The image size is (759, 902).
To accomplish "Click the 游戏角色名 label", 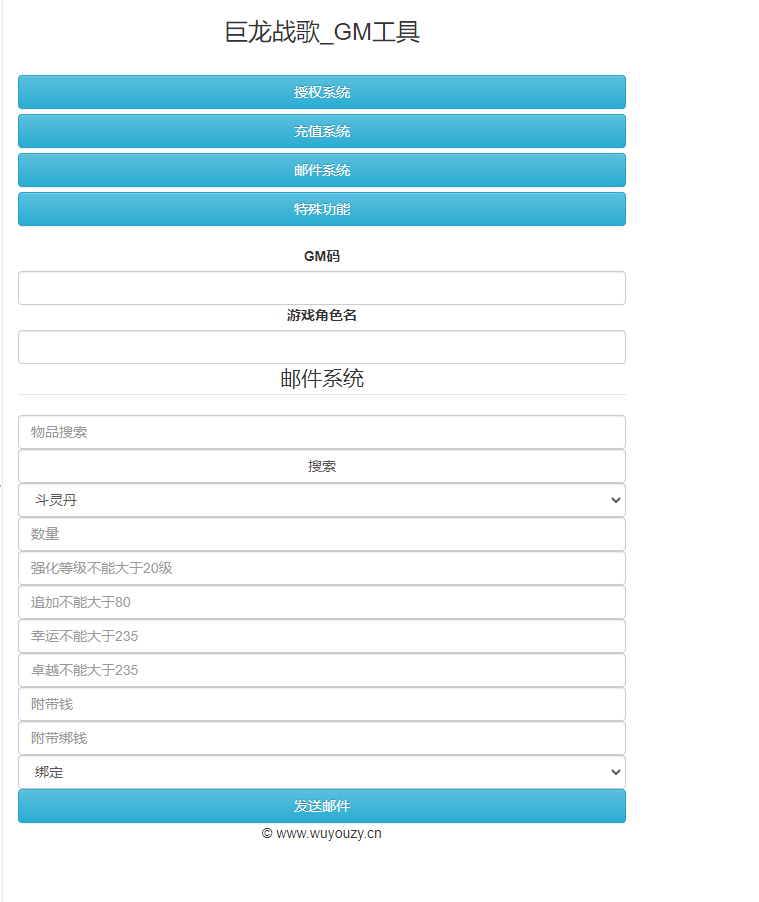I will pos(322,315).
